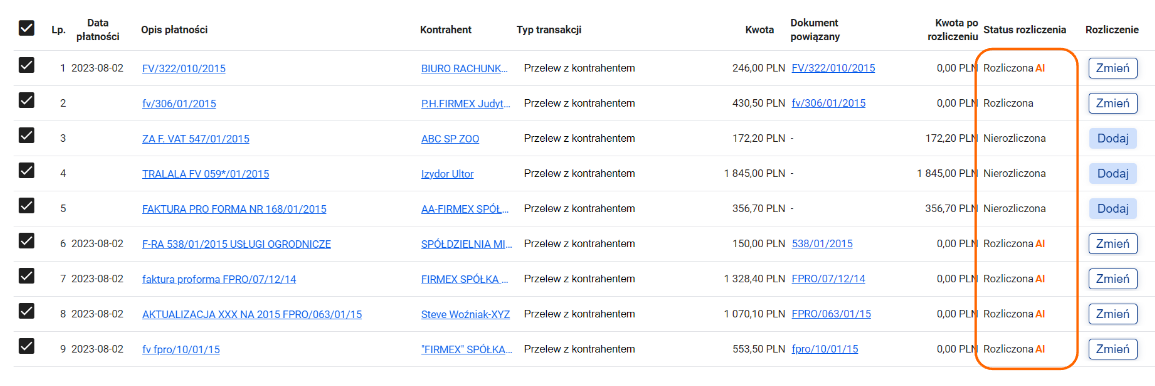This screenshot has width=1155, height=386.
Task: Uncheck the checkbox for row 1
Action: 27,66
